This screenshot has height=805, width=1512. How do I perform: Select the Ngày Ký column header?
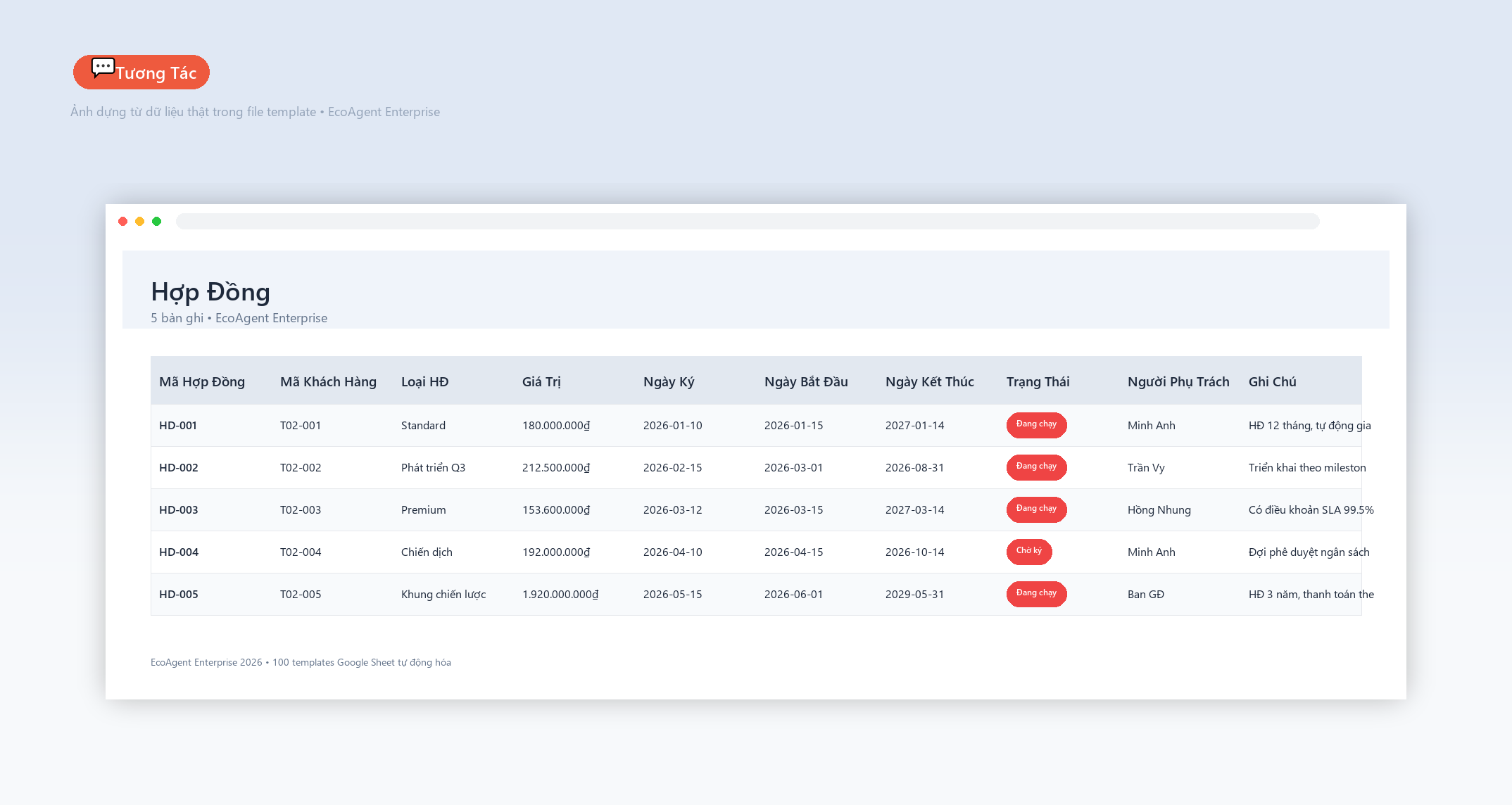pyautogui.click(x=669, y=382)
